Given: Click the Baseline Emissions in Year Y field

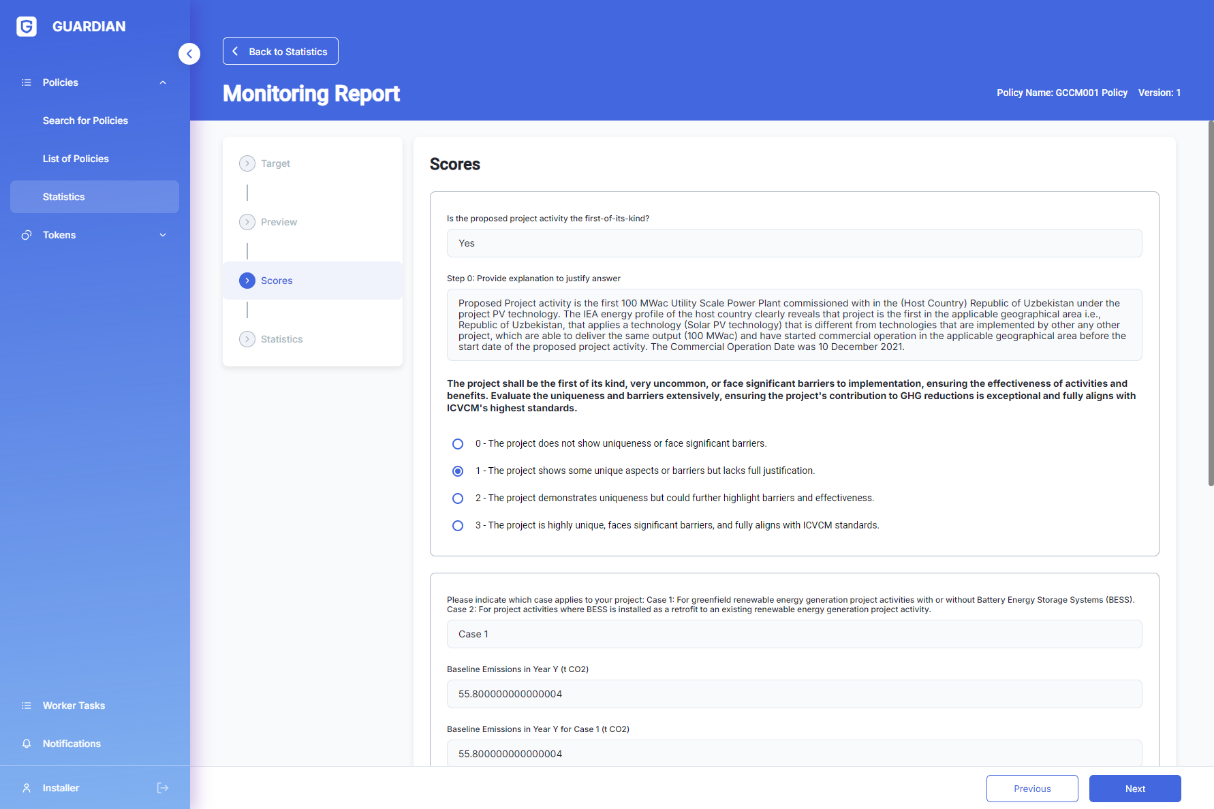Looking at the screenshot, I should pos(794,693).
